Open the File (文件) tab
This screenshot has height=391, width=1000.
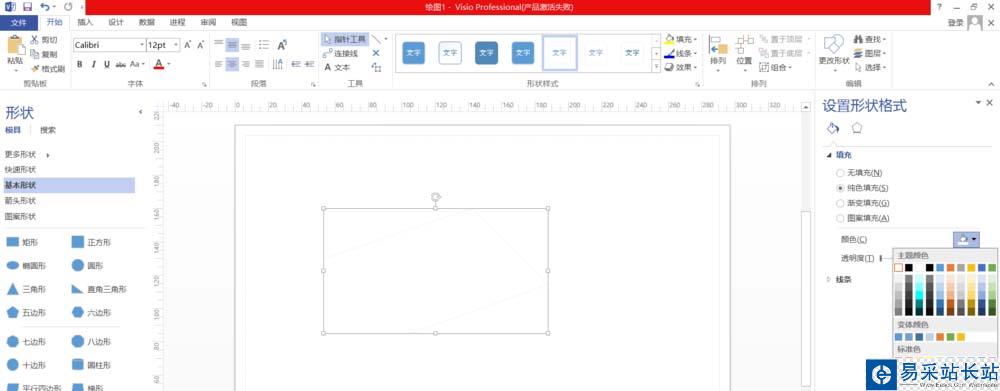coord(19,22)
